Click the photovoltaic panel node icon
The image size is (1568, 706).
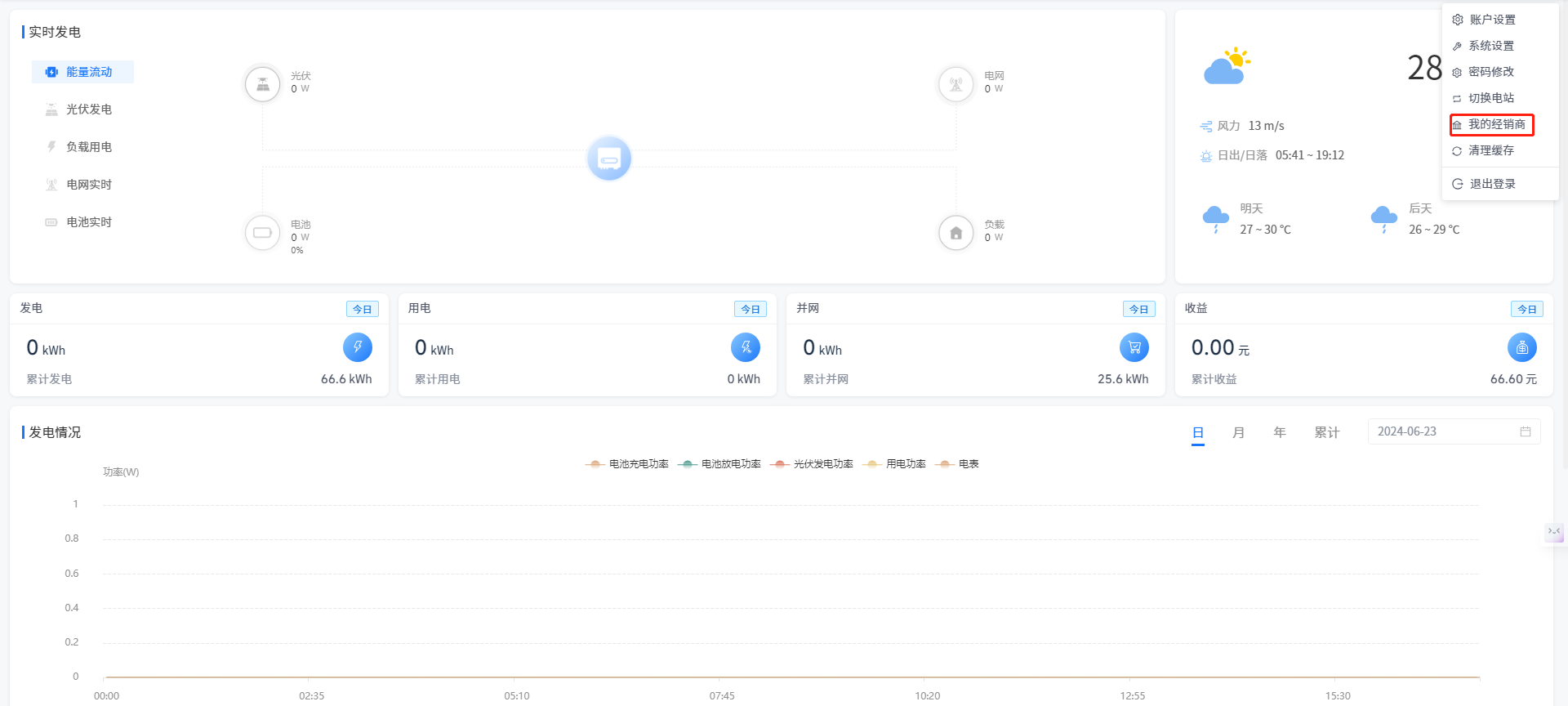262,84
